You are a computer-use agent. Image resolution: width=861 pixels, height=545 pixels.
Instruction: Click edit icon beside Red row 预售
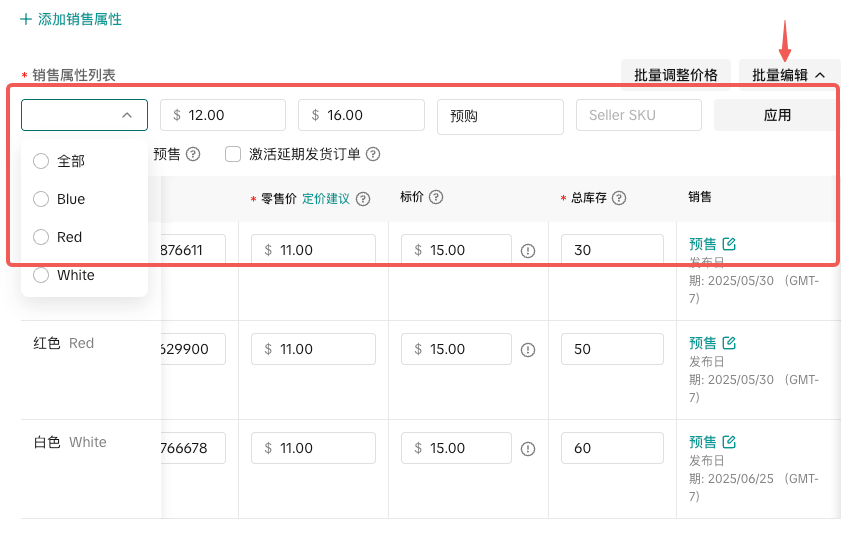[x=729, y=343]
